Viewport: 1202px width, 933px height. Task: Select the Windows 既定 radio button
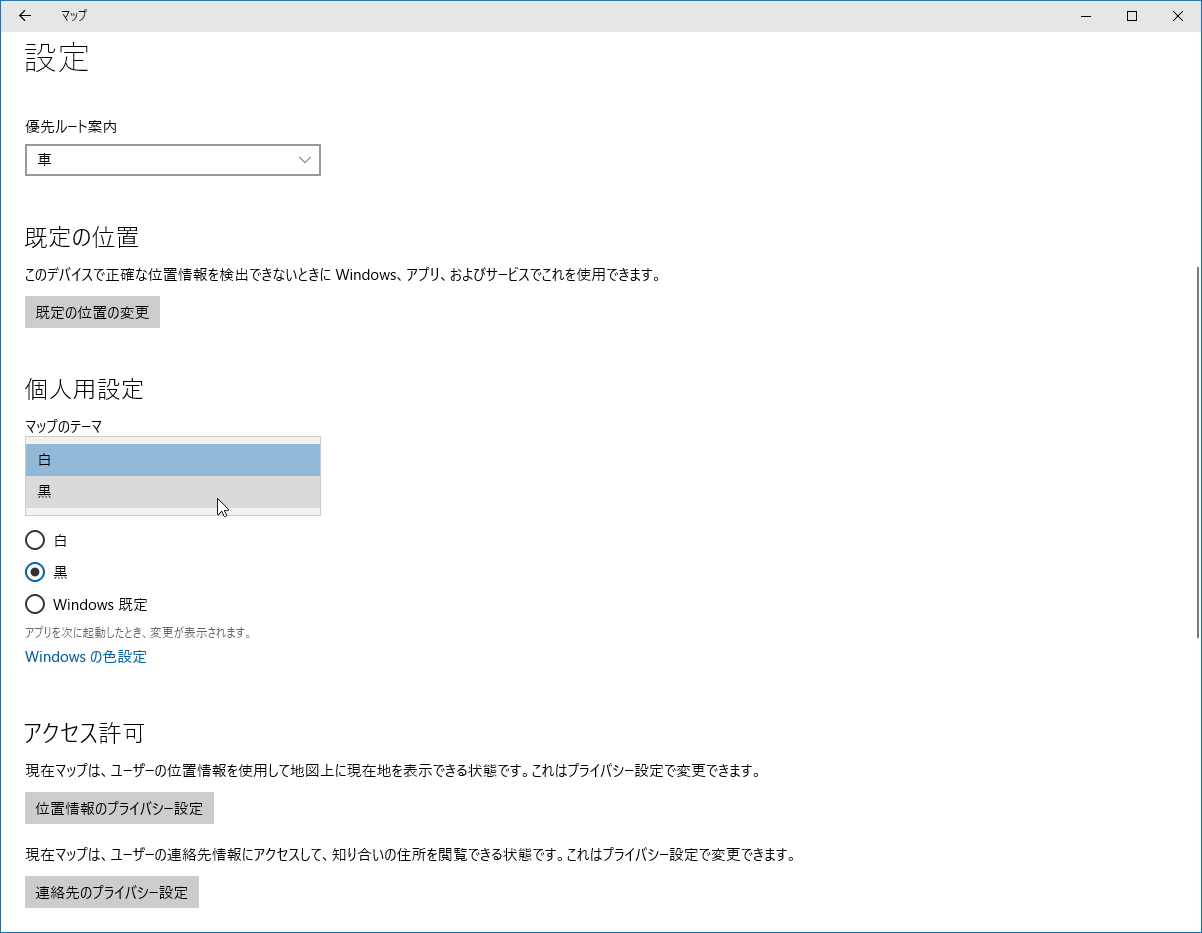click(x=35, y=603)
